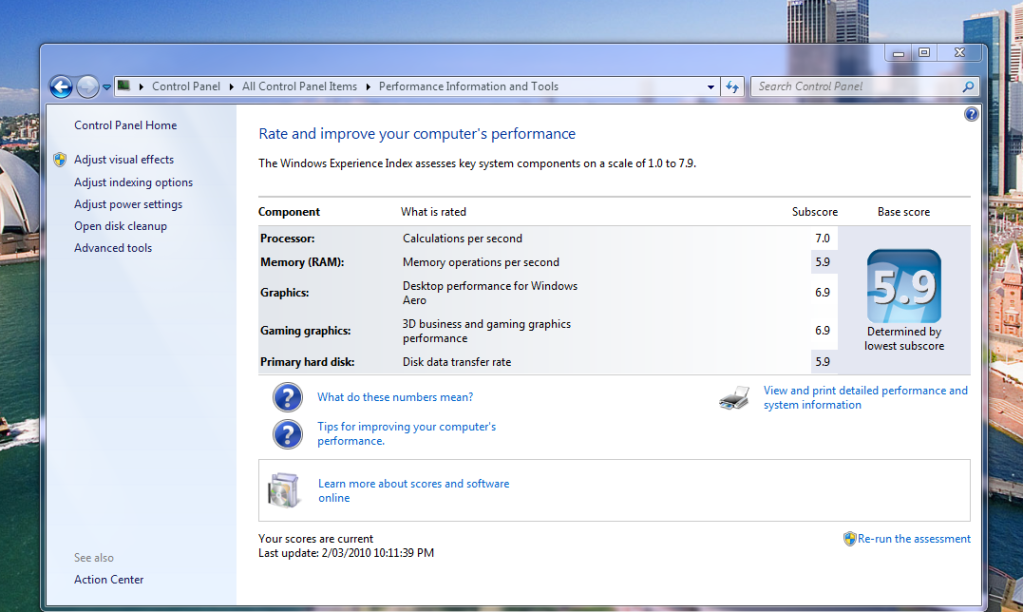Click the page heading Rate and improve
Viewport: 1023px width, 612px height.
point(417,134)
